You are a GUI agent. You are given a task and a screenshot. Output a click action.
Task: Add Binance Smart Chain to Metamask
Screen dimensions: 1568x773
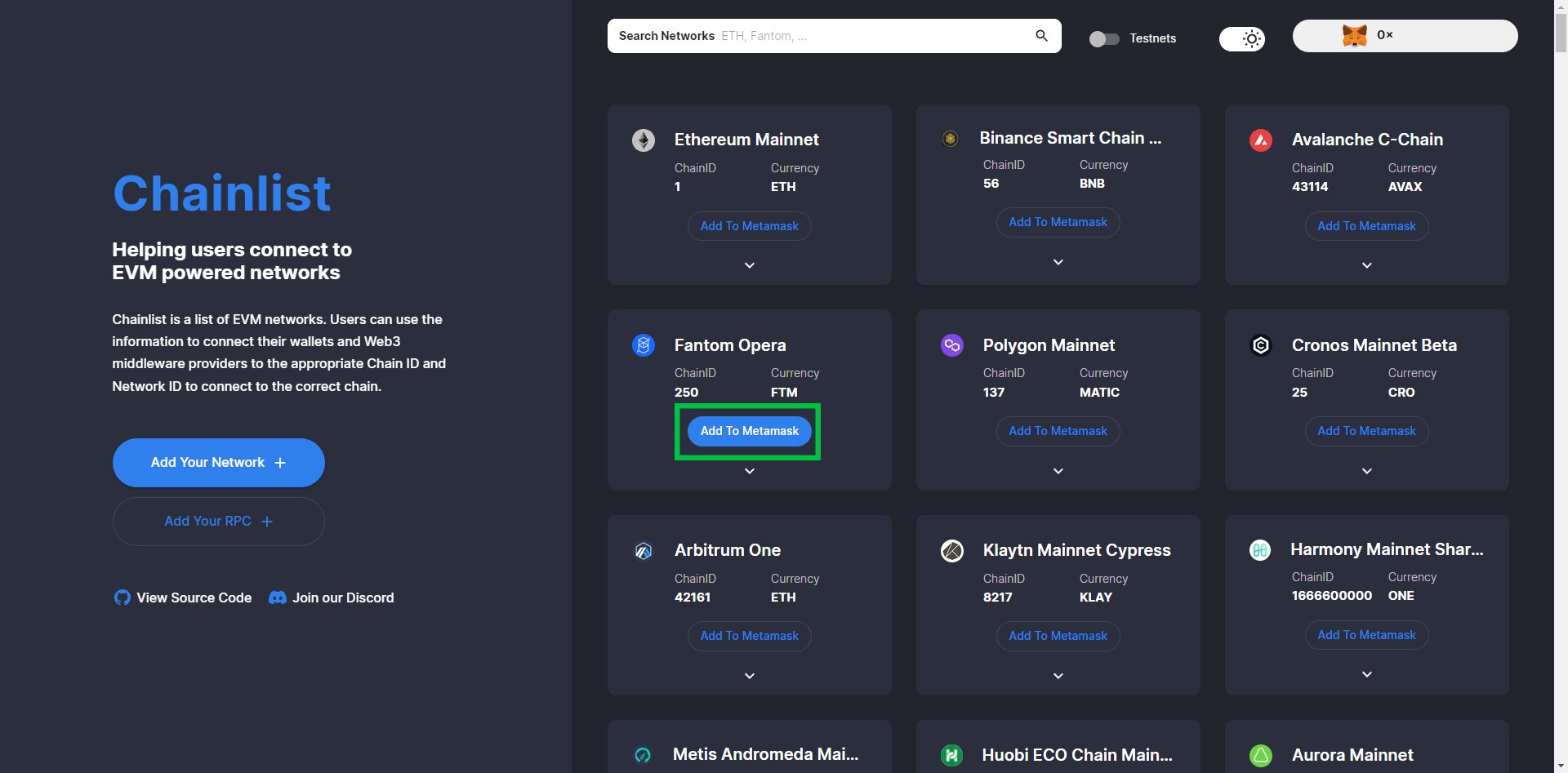pos(1058,222)
